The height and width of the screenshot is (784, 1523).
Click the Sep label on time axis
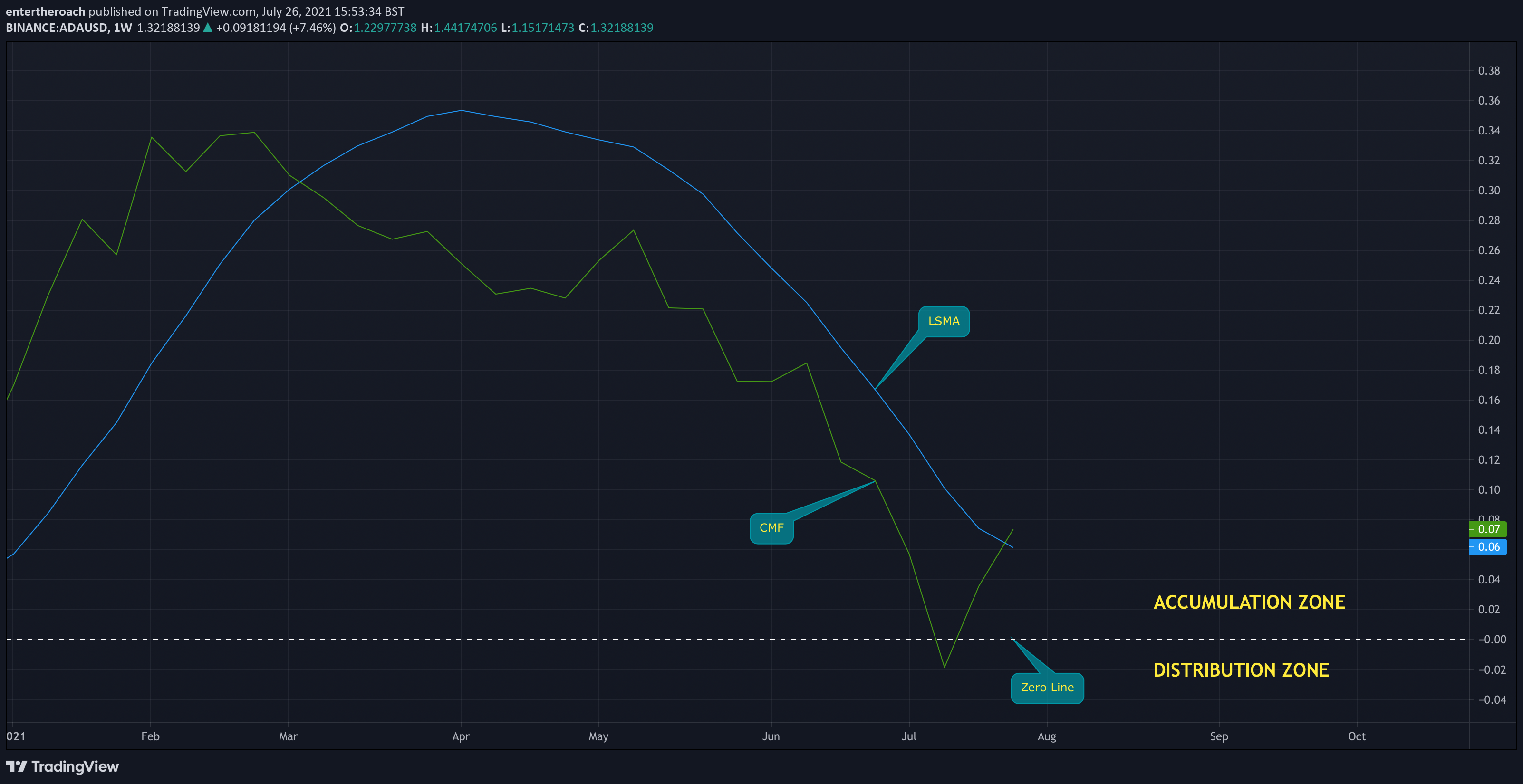[1219, 736]
